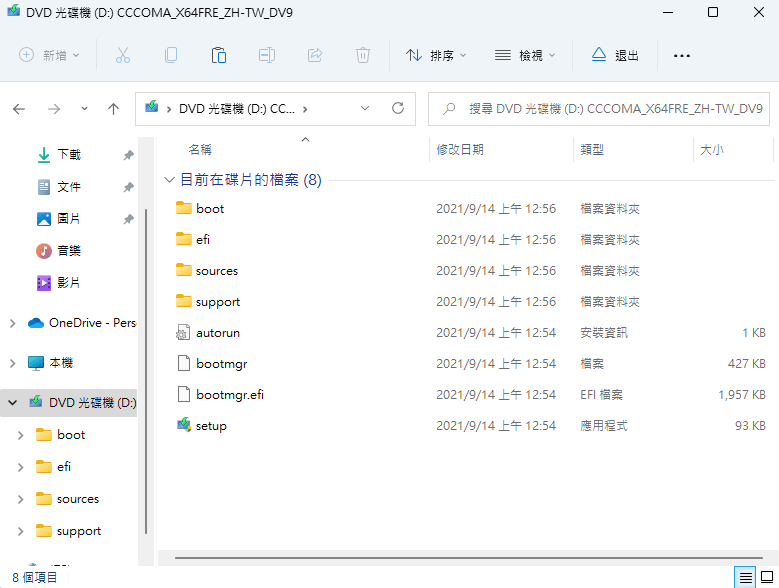
Task: Click the horizontal scrollbar of file list
Action: coord(468,557)
